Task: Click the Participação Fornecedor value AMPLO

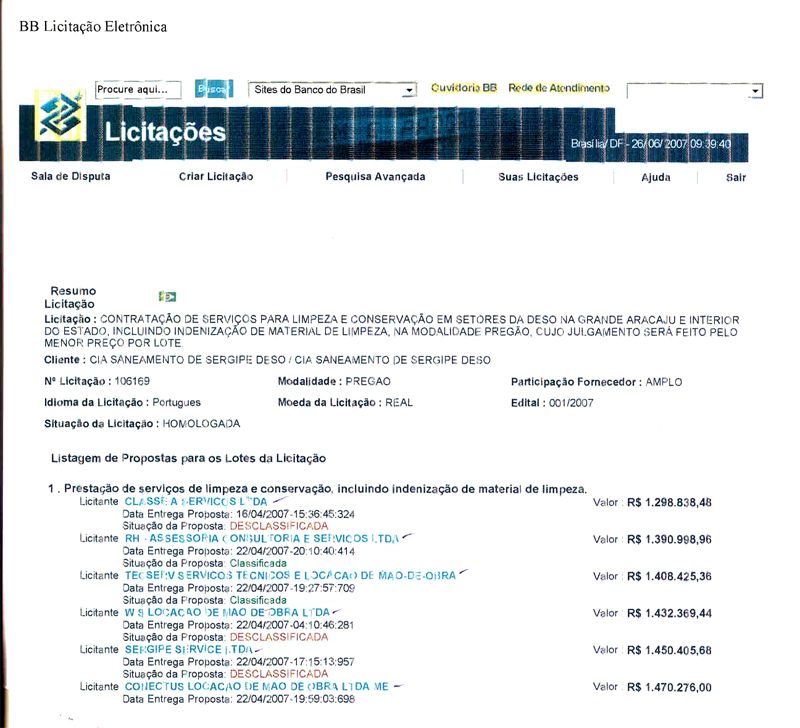Action: click(664, 382)
